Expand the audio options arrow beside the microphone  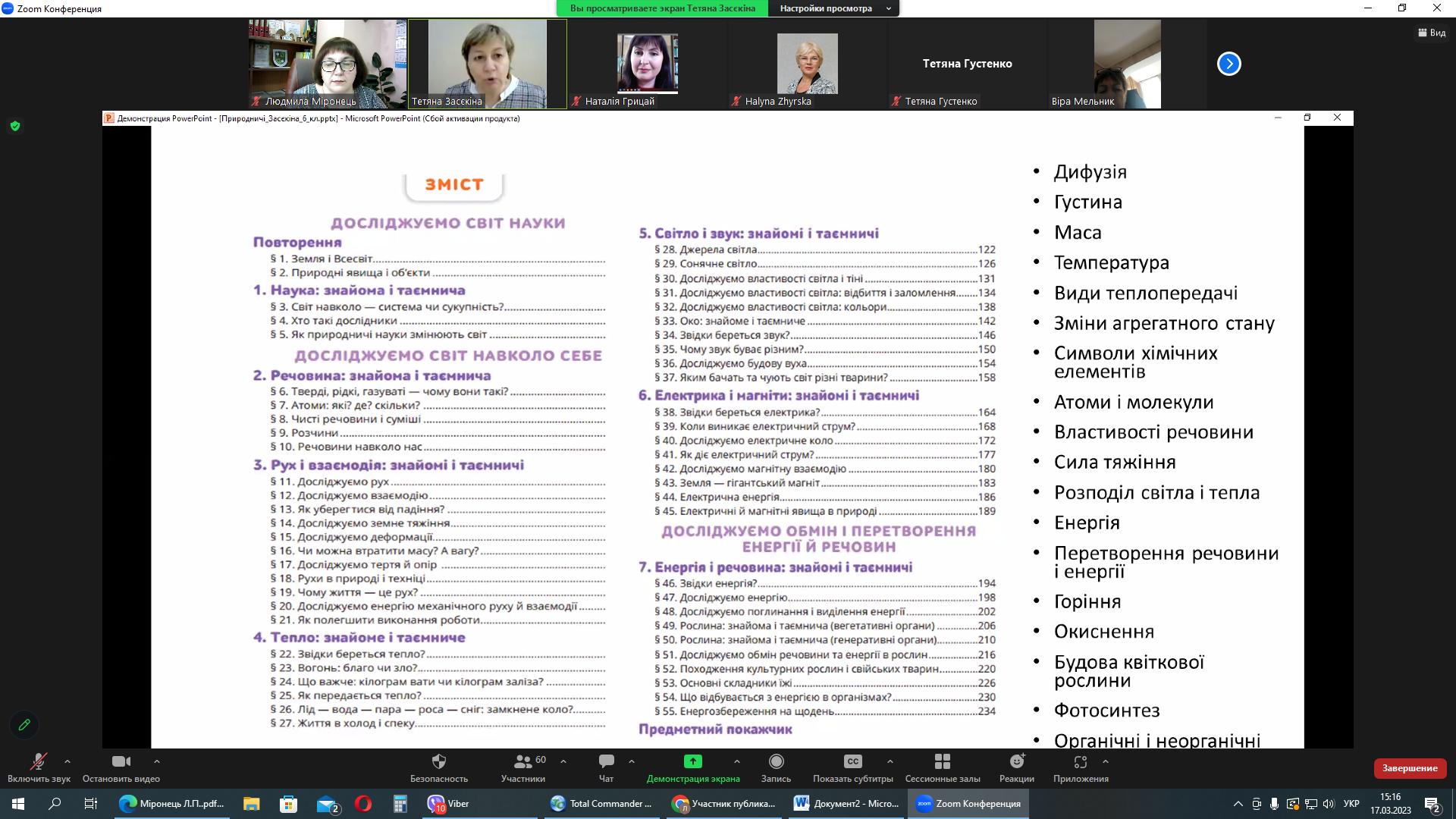pos(67,761)
